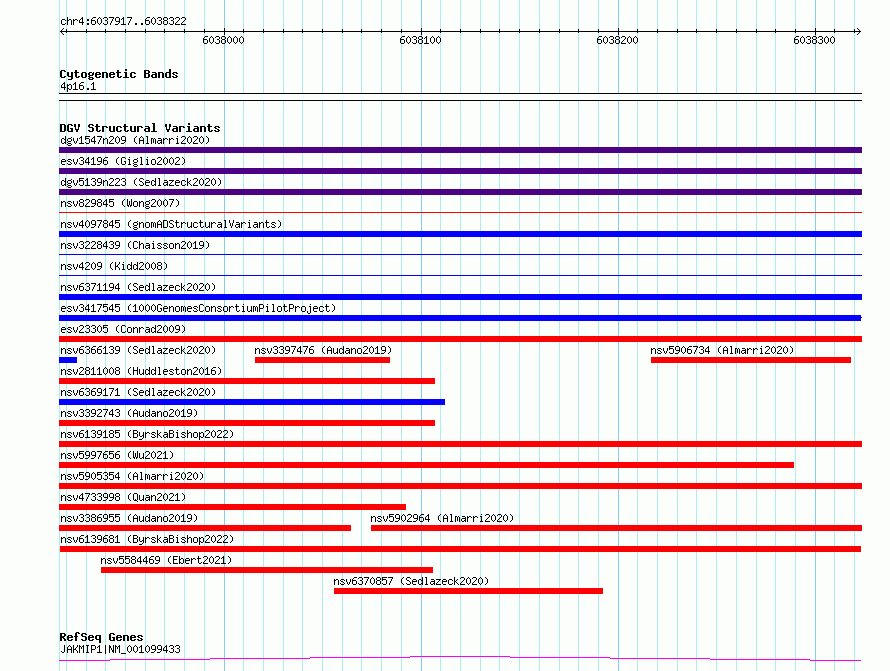Click the red bar of nsv5997656
Image resolution: width=890 pixels, height=671 pixels.
[x=426, y=465]
